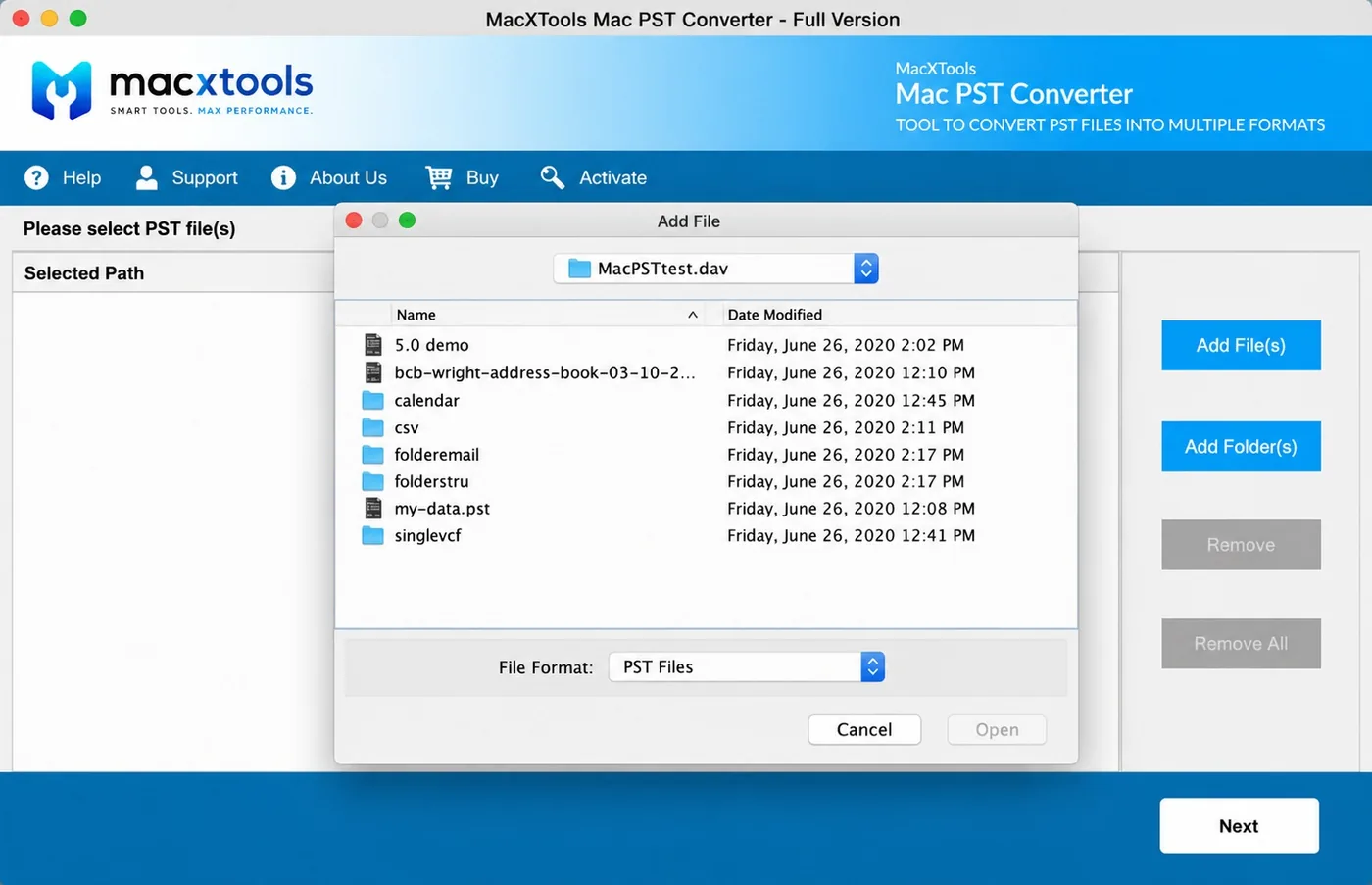Image resolution: width=1372 pixels, height=885 pixels.
Task: Click the Add File(s) button
Action: (x=1241, y=345)
